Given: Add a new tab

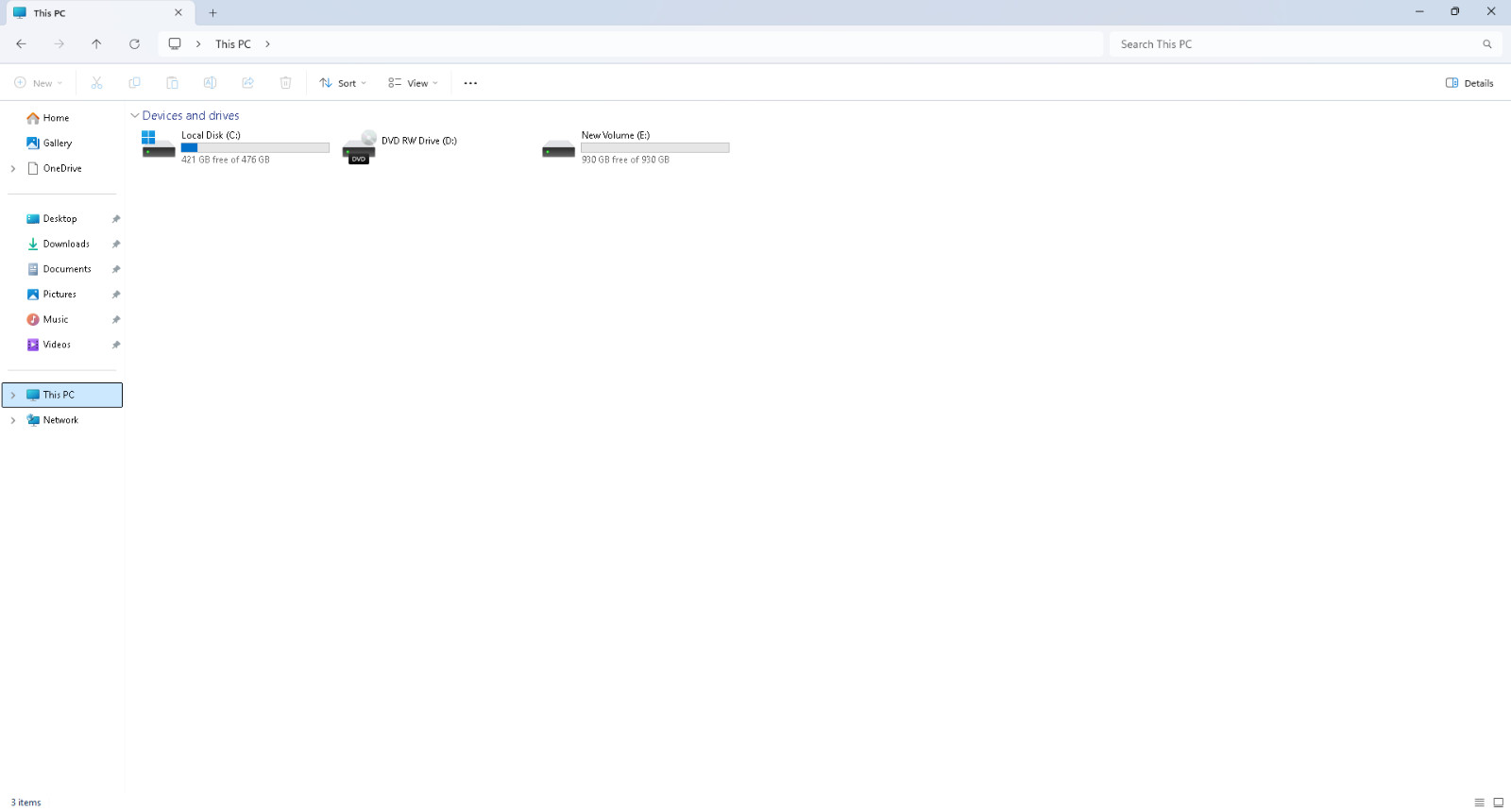Looking at the screenshot, I should (x=213, y=13).
